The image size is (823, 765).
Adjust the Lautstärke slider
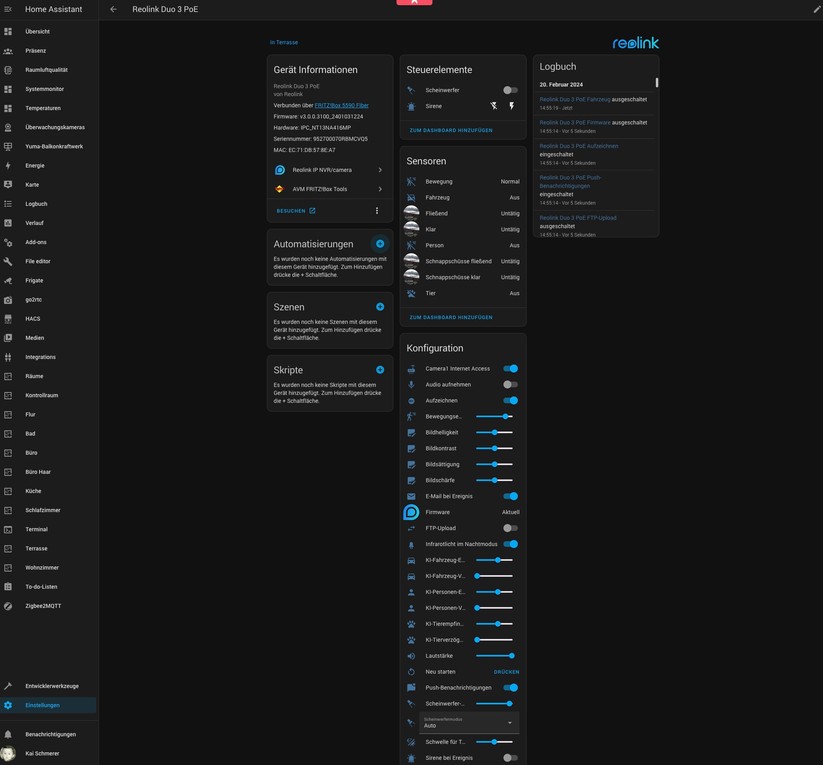tap(495, 656)
